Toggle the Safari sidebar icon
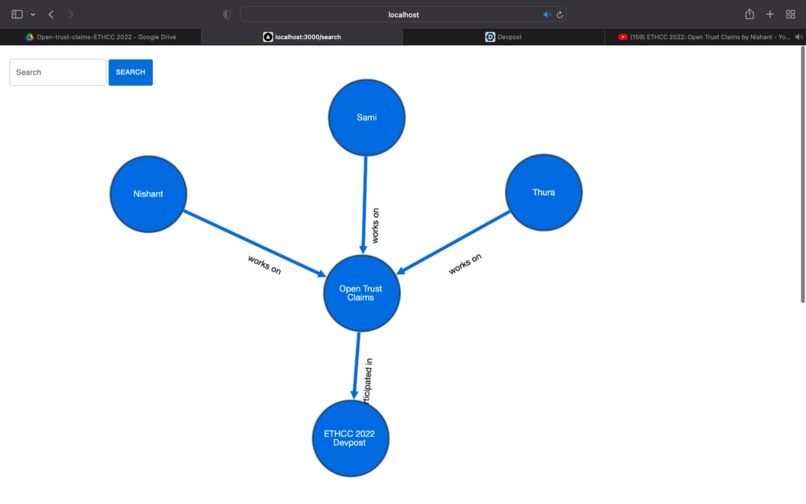Screen dimensions: 806x504 17,14
